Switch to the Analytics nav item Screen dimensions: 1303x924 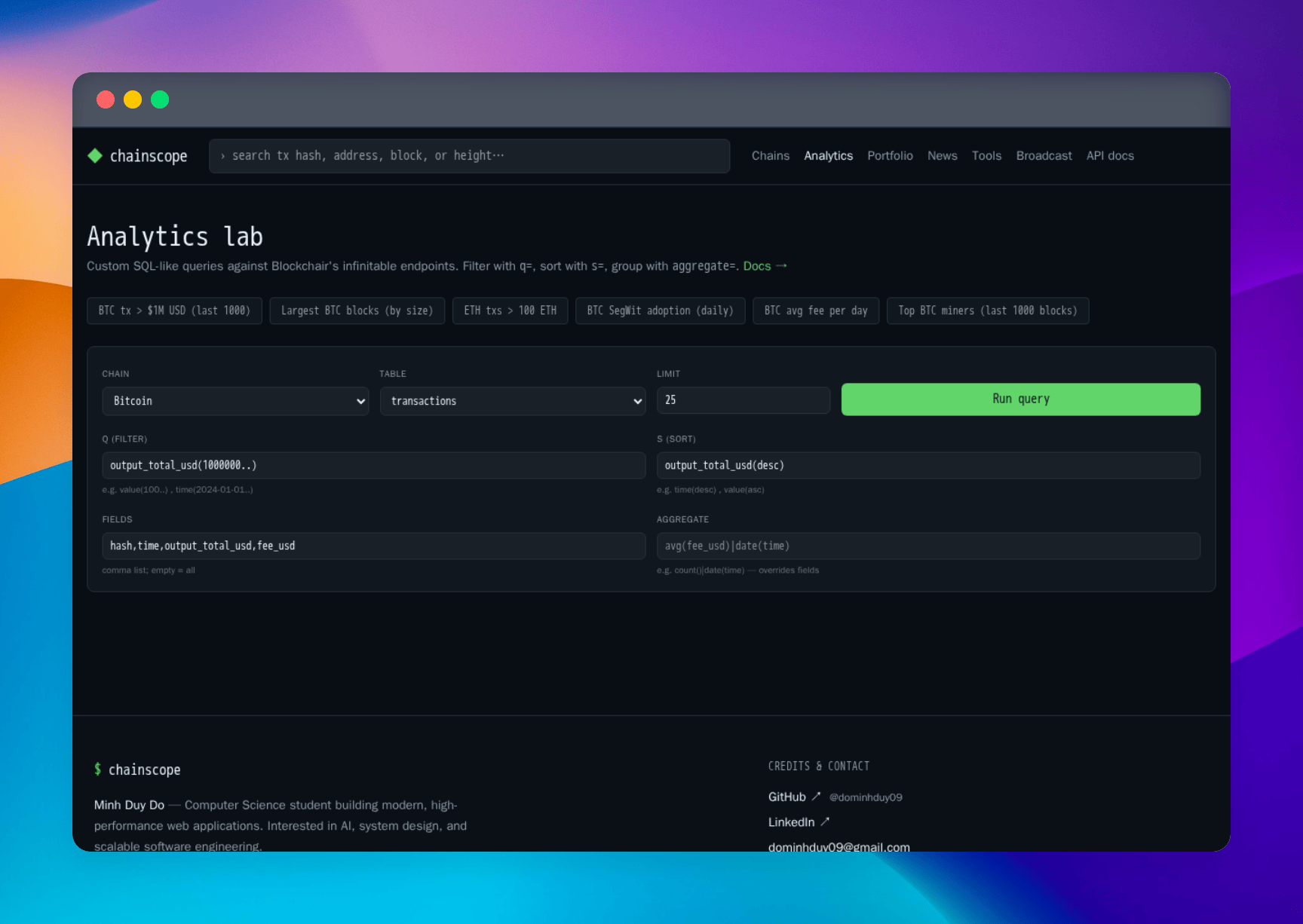828,156
